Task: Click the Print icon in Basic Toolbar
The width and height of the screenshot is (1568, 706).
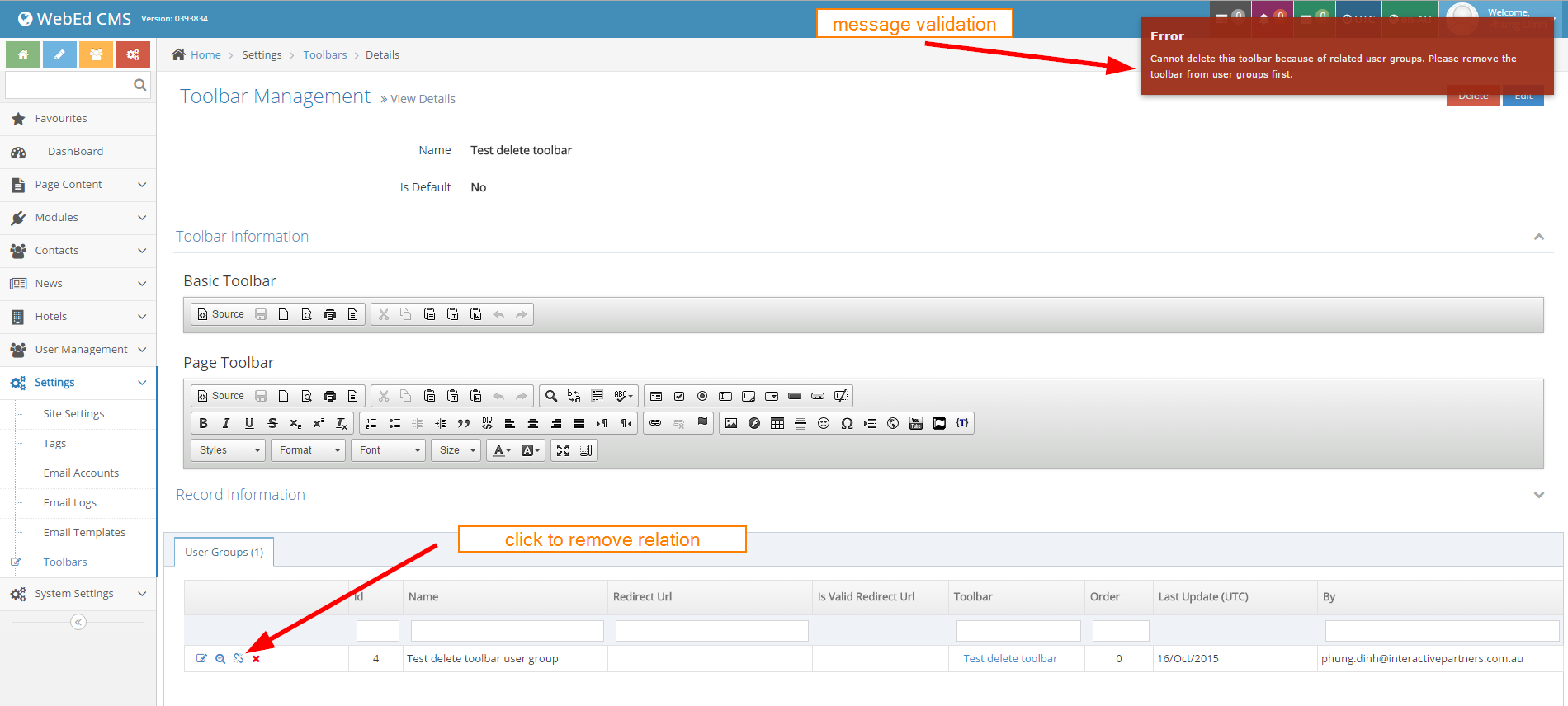Action: click(330, 314)
